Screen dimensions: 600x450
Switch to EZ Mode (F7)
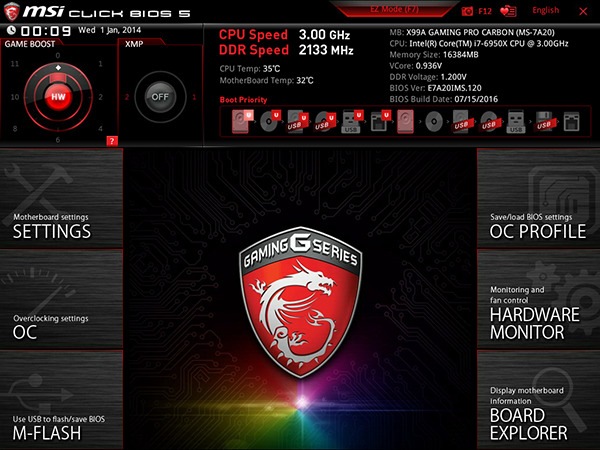pos(394,9)
